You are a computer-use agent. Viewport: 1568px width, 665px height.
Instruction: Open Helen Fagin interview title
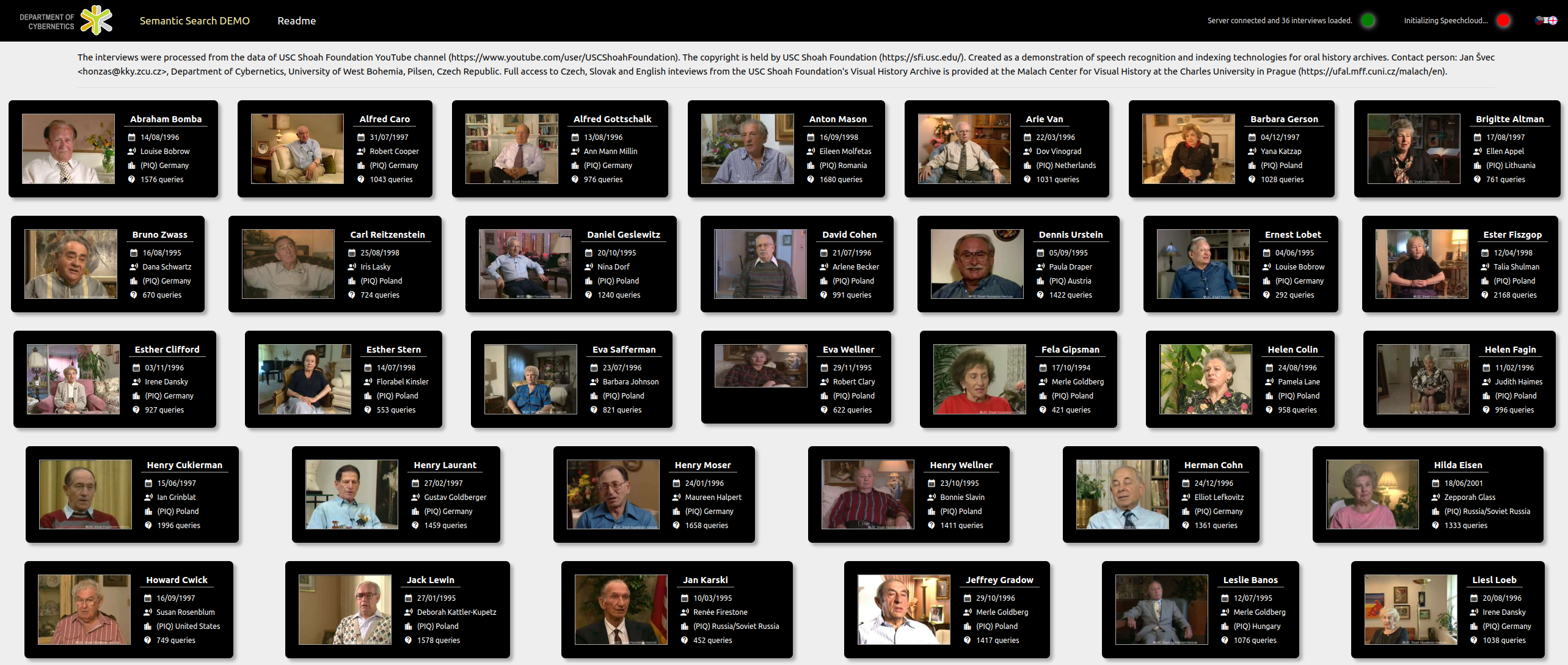click(x=1510, y=350)
